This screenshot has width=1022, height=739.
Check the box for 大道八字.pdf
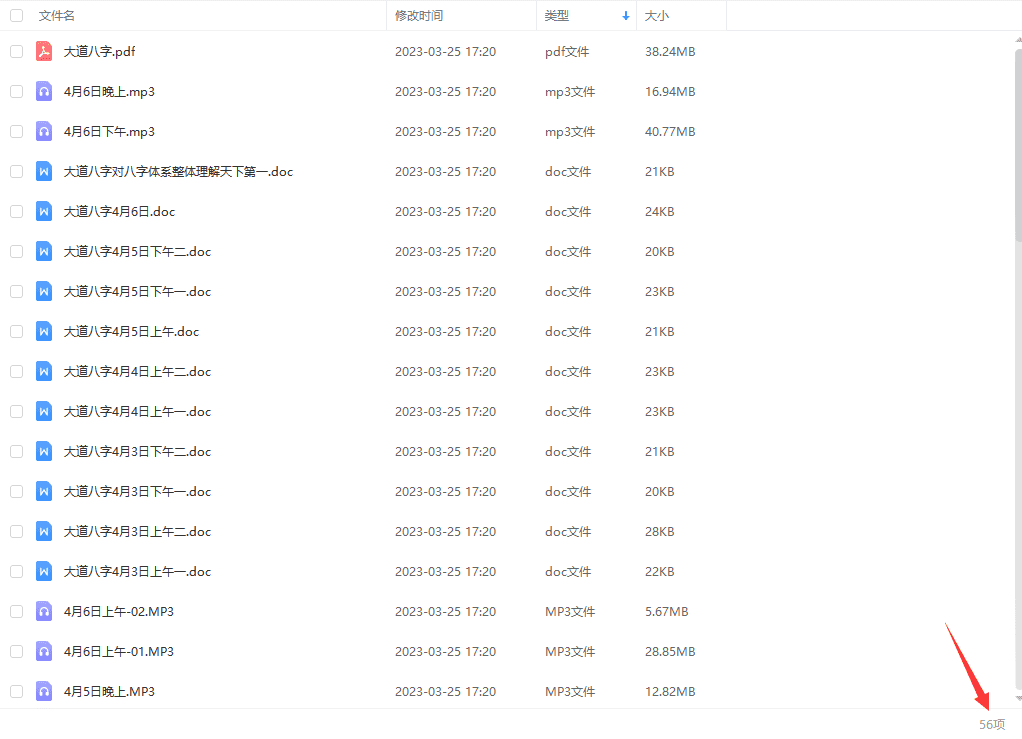(x=16, y=51)
